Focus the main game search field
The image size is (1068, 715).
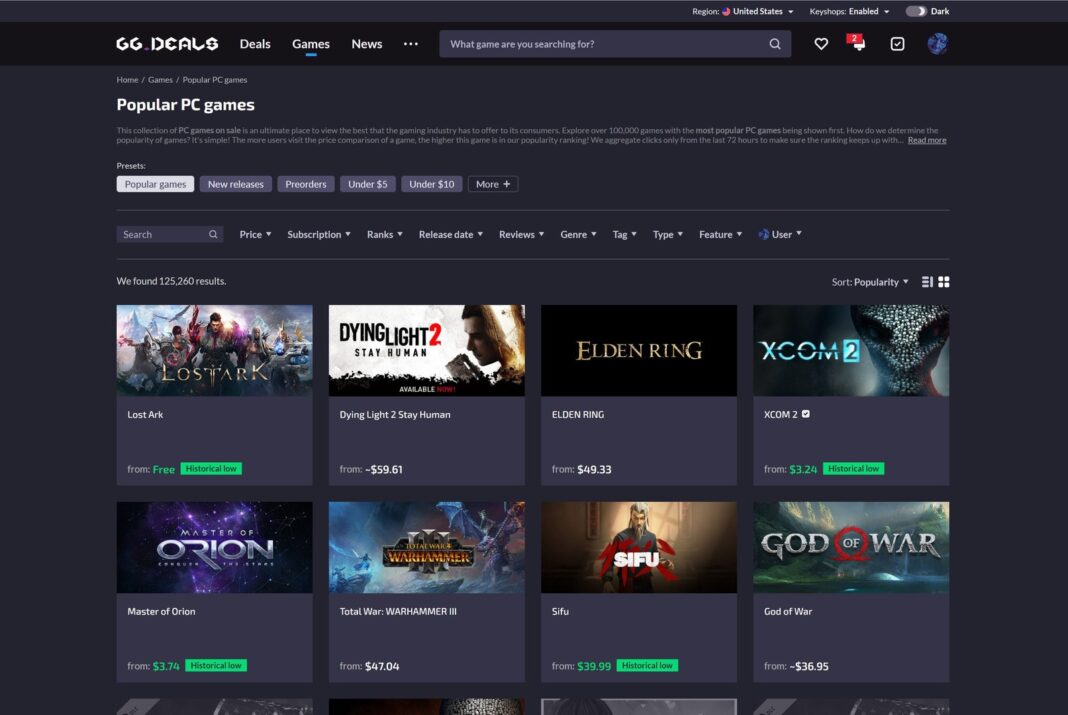click(x=615, y=44)
